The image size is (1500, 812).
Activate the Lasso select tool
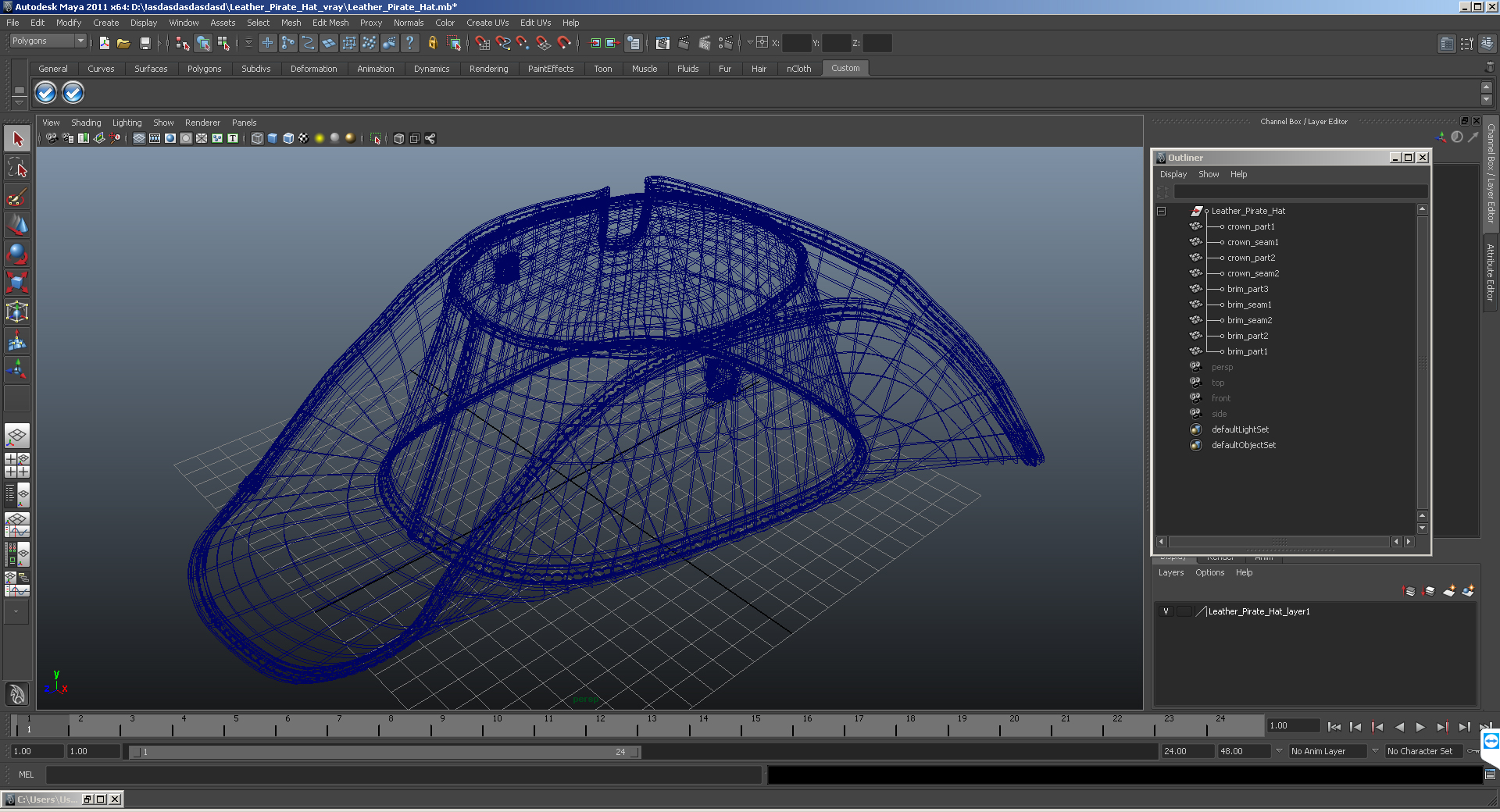pos(17,168)
